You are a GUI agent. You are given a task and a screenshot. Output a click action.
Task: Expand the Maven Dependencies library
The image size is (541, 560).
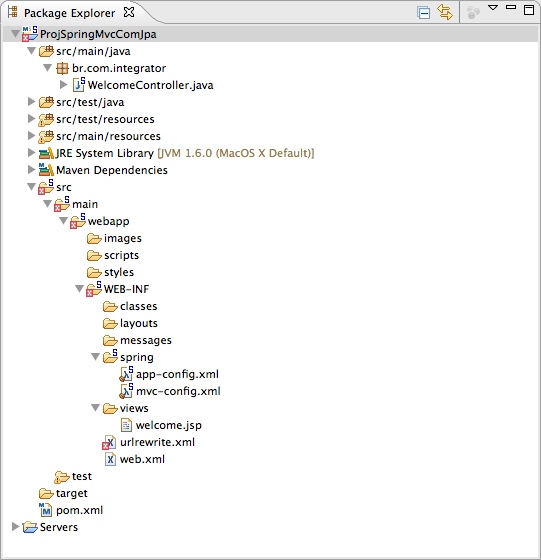click(x=31, y=170)
